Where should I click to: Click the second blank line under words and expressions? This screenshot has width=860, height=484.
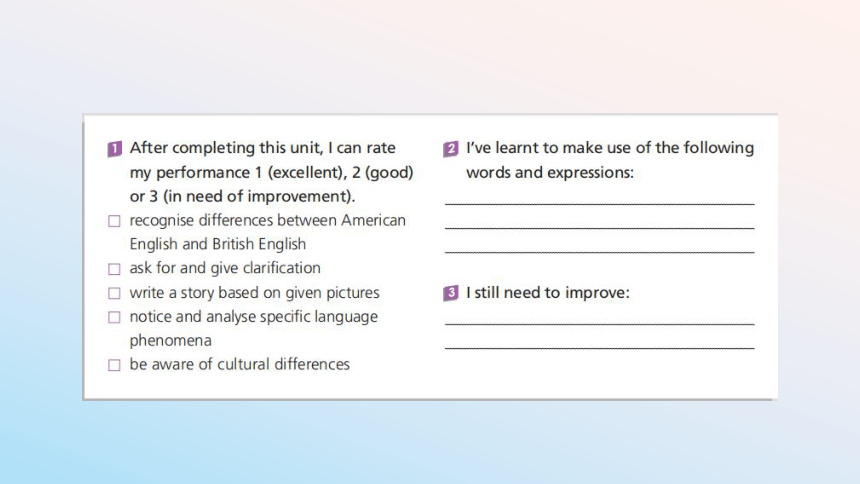(599, 228)
